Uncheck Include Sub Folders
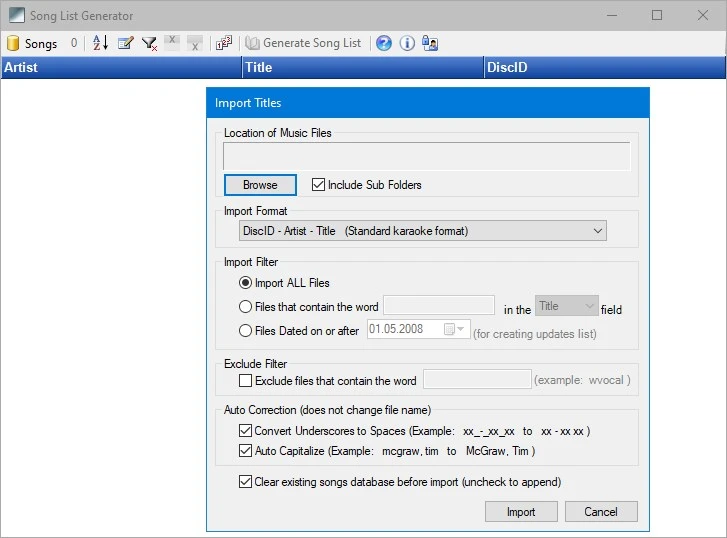The width and height of the screenshot is (727, 538). [319, 185]
